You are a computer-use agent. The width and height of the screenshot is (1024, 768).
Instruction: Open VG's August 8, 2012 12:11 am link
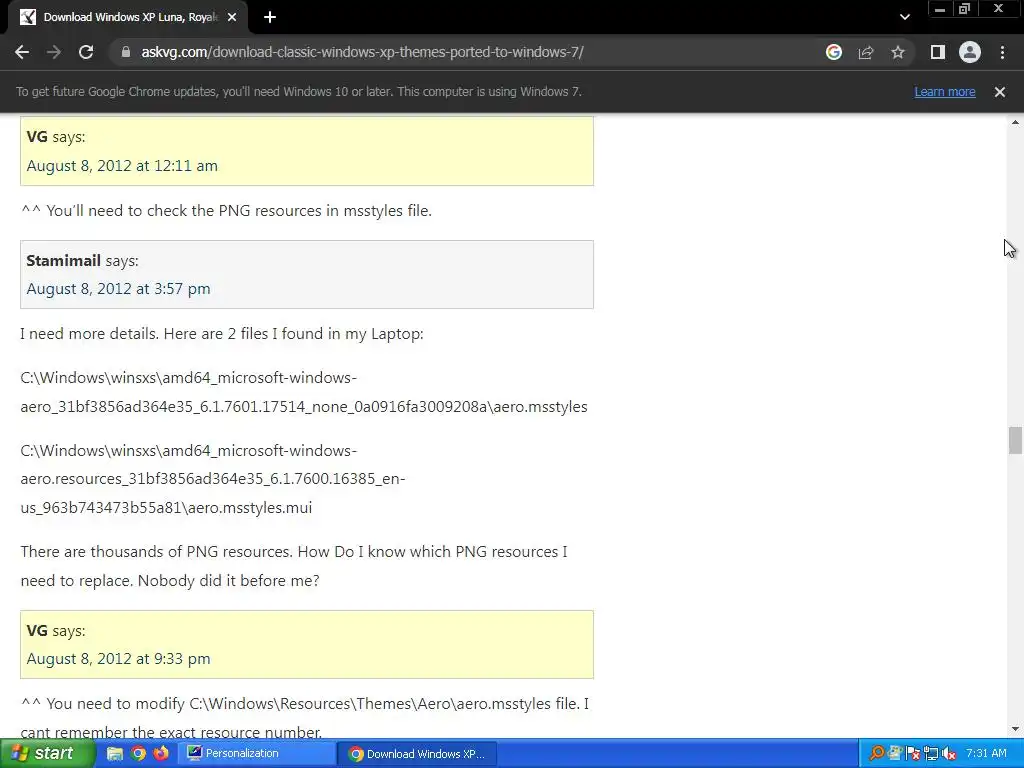122,166
